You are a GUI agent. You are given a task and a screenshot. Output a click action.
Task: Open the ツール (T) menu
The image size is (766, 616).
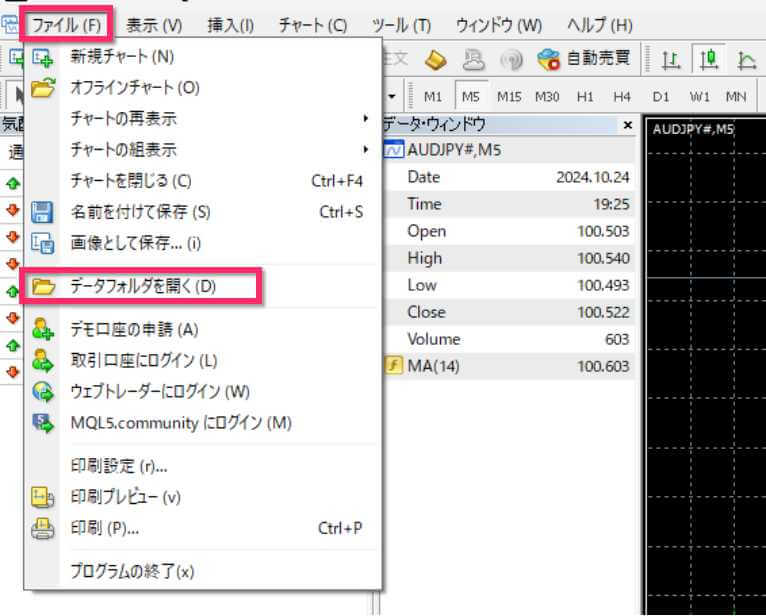point(400,24)
